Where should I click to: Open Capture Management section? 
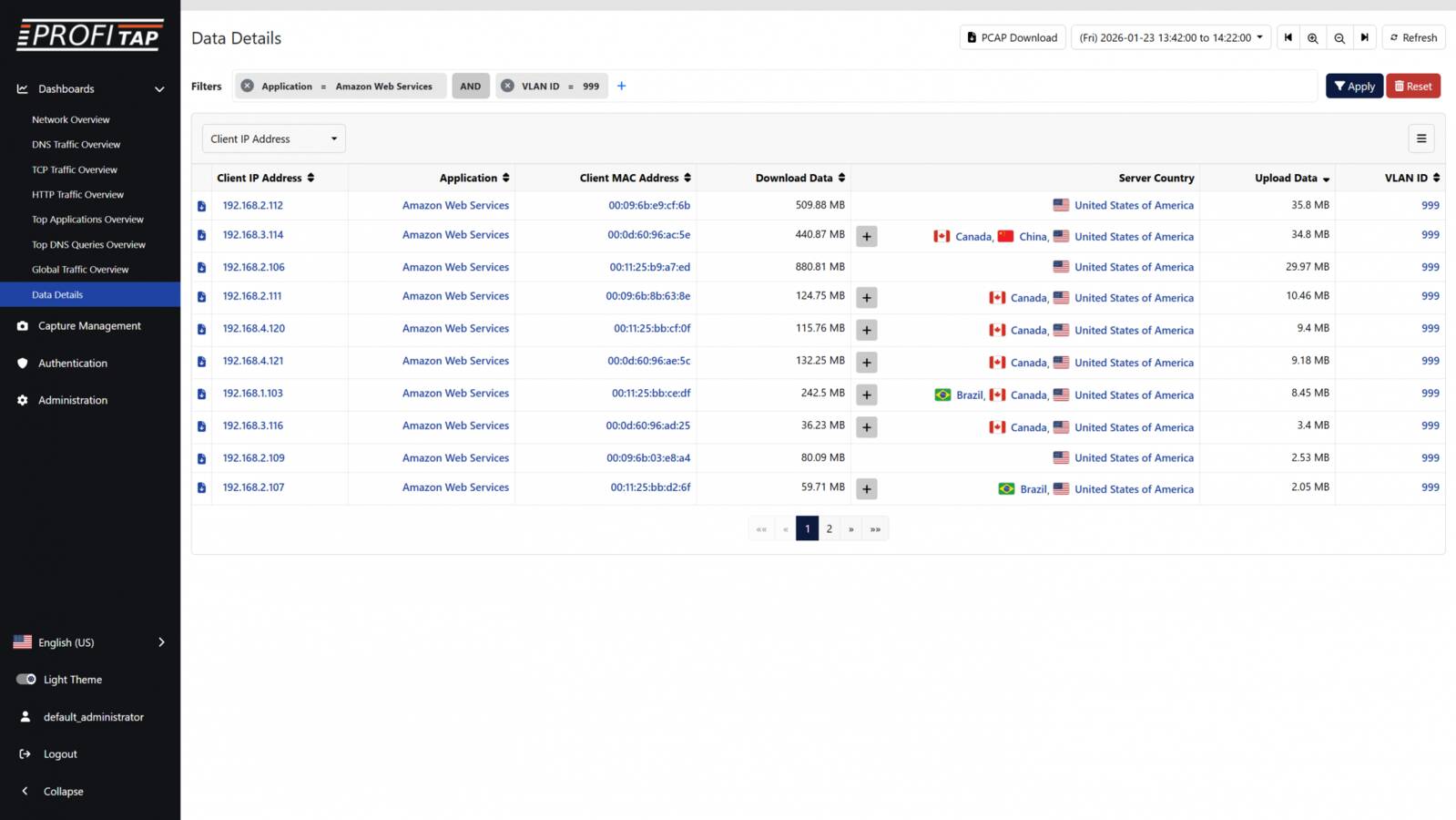click(x=89, y=326)
